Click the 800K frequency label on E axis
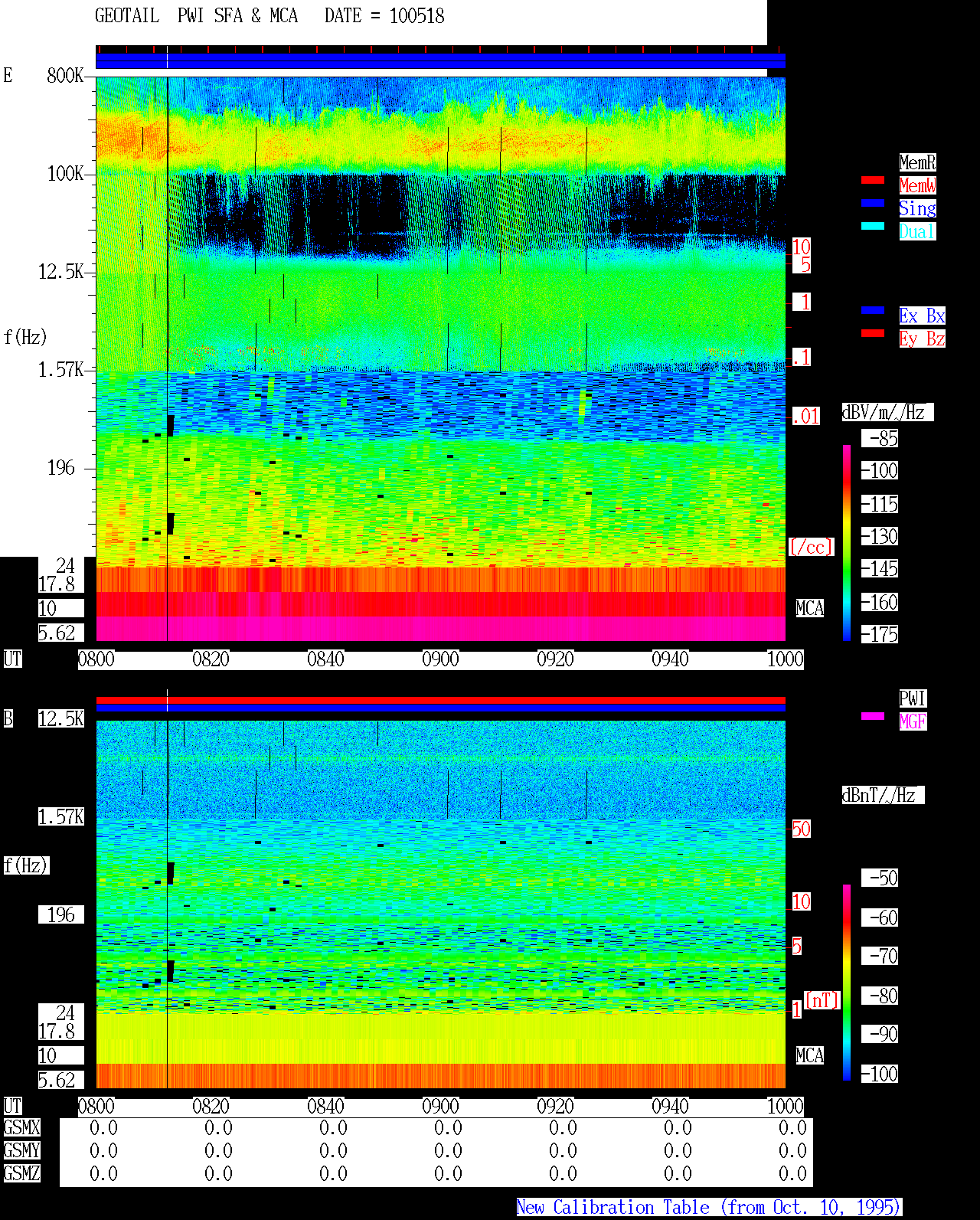Image resolution: width=980 pixels, height=1220 pixels. point(65,75)
